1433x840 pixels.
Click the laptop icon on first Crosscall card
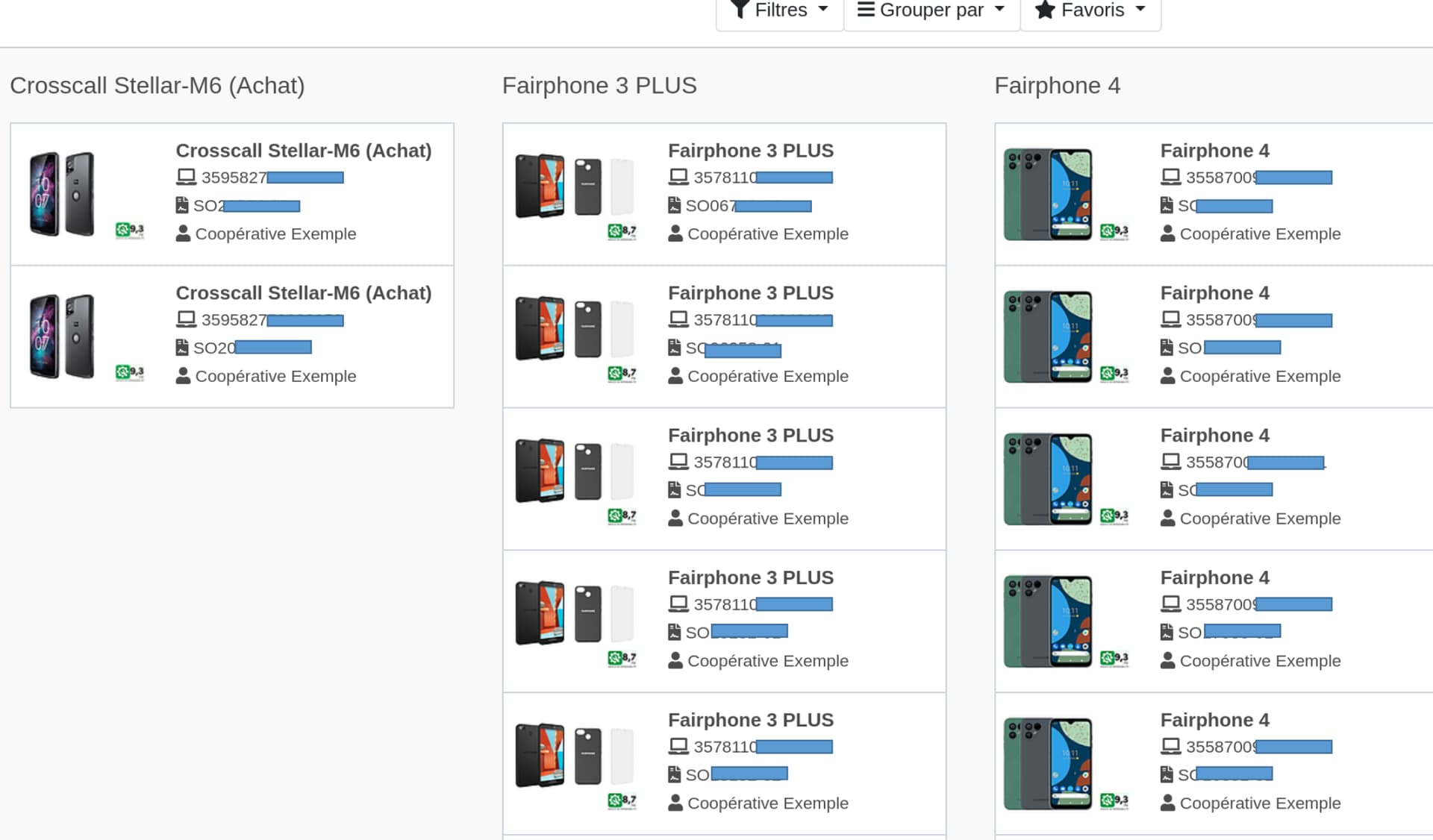coord(186,178)
